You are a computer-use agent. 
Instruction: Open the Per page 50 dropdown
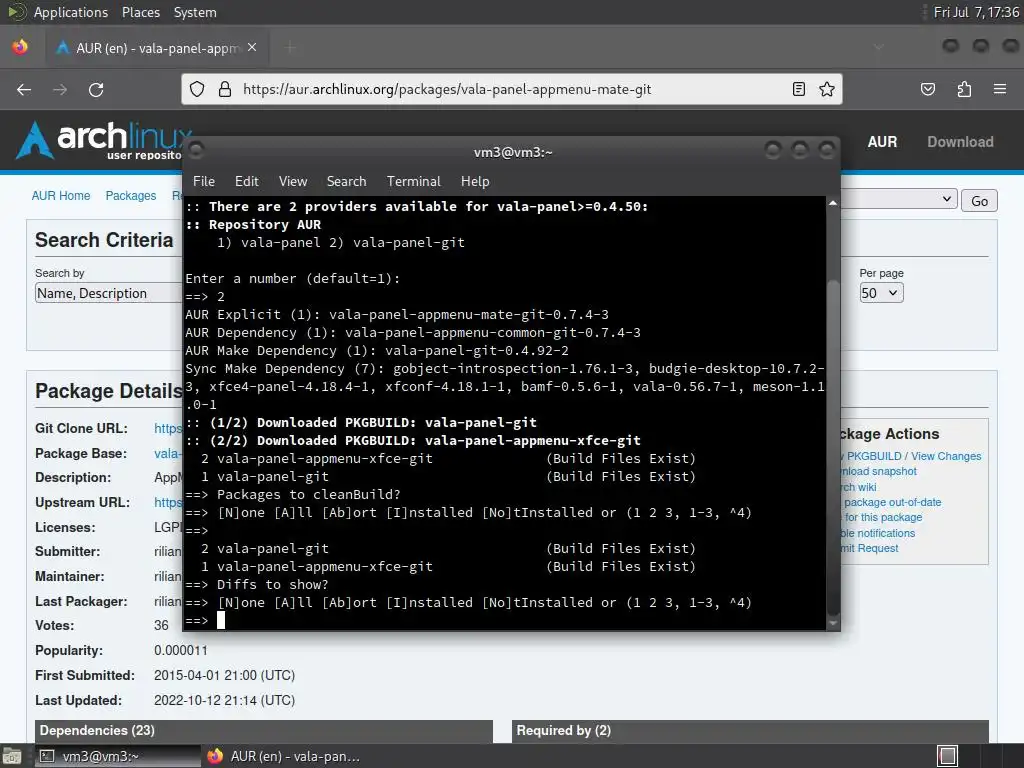[x=881, y=293]
